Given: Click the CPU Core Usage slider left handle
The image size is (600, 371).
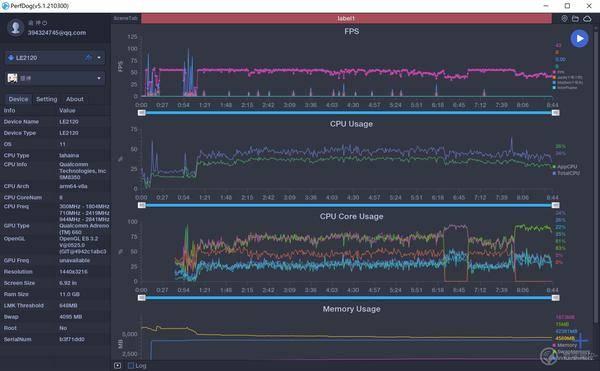Looking at the screenshot, I should (142, 298).
